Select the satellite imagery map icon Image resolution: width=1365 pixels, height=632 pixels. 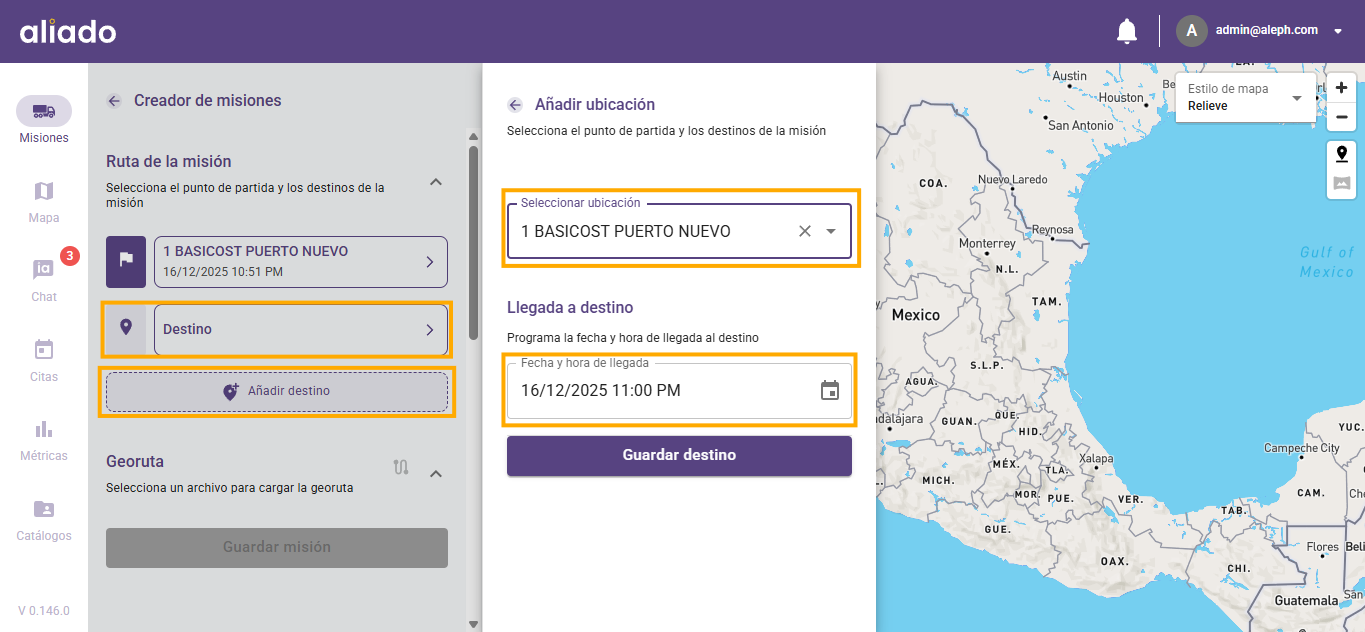coord(1341,182)
